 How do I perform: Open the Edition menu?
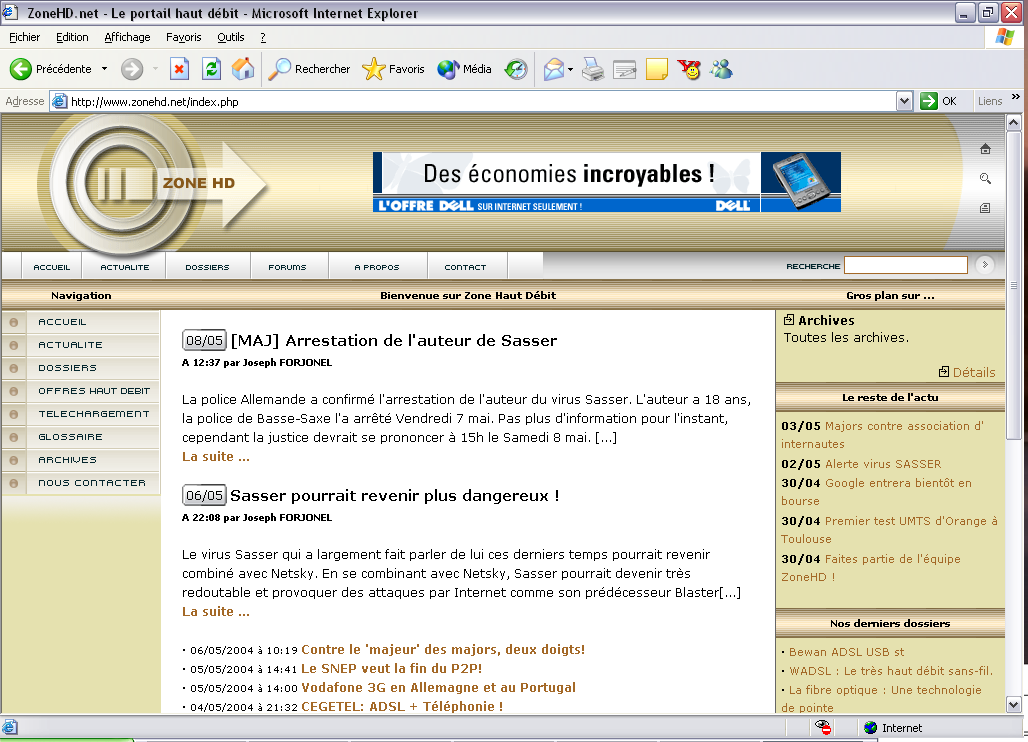pyautogui.click(x=72, y=37)
